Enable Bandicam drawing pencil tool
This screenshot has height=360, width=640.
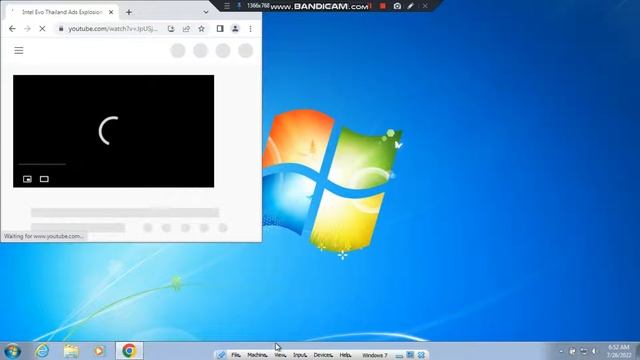(411, 6)
